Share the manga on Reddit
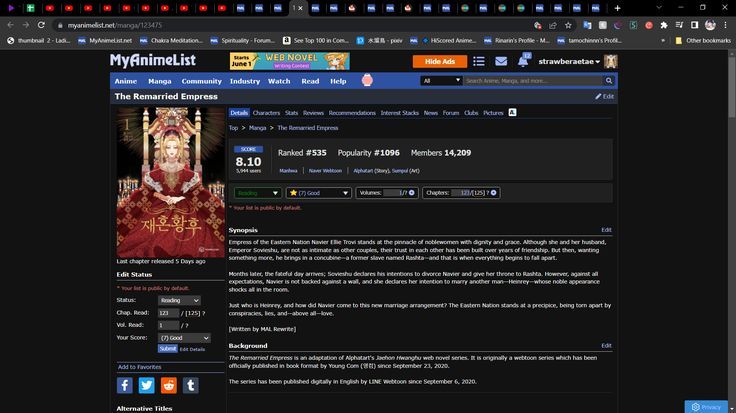 click(x=169, y=385)
